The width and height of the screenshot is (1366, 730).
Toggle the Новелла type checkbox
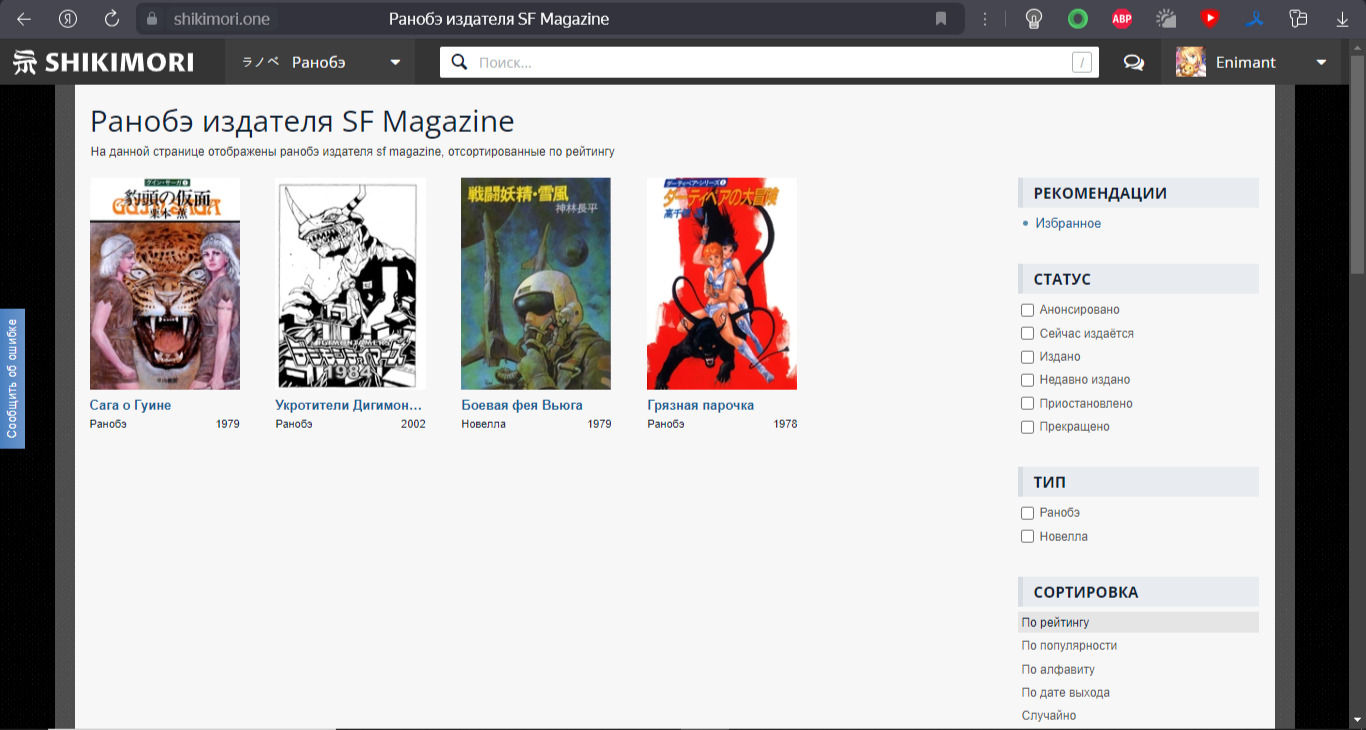(1027, 537)
